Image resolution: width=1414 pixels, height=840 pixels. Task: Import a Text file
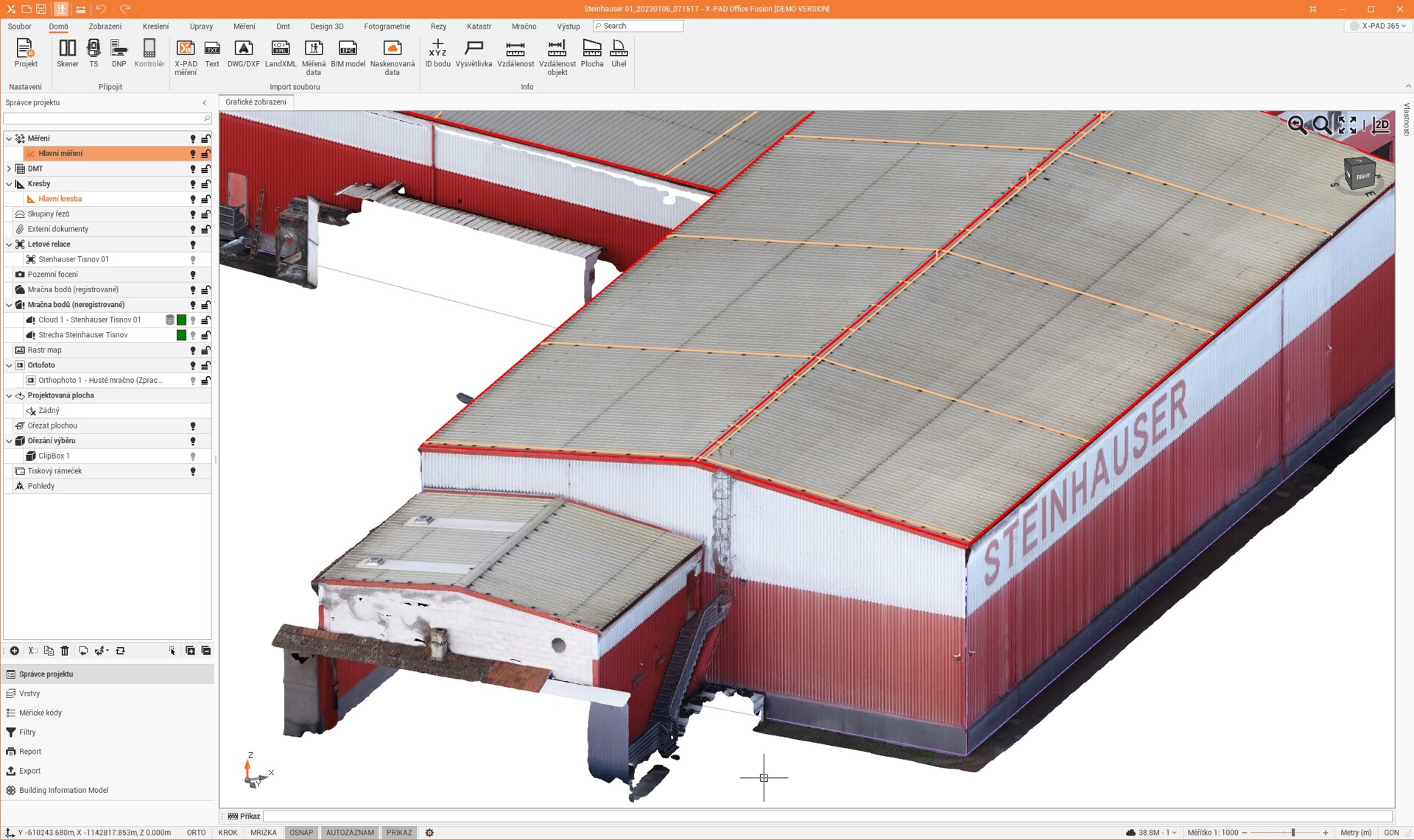212,53
